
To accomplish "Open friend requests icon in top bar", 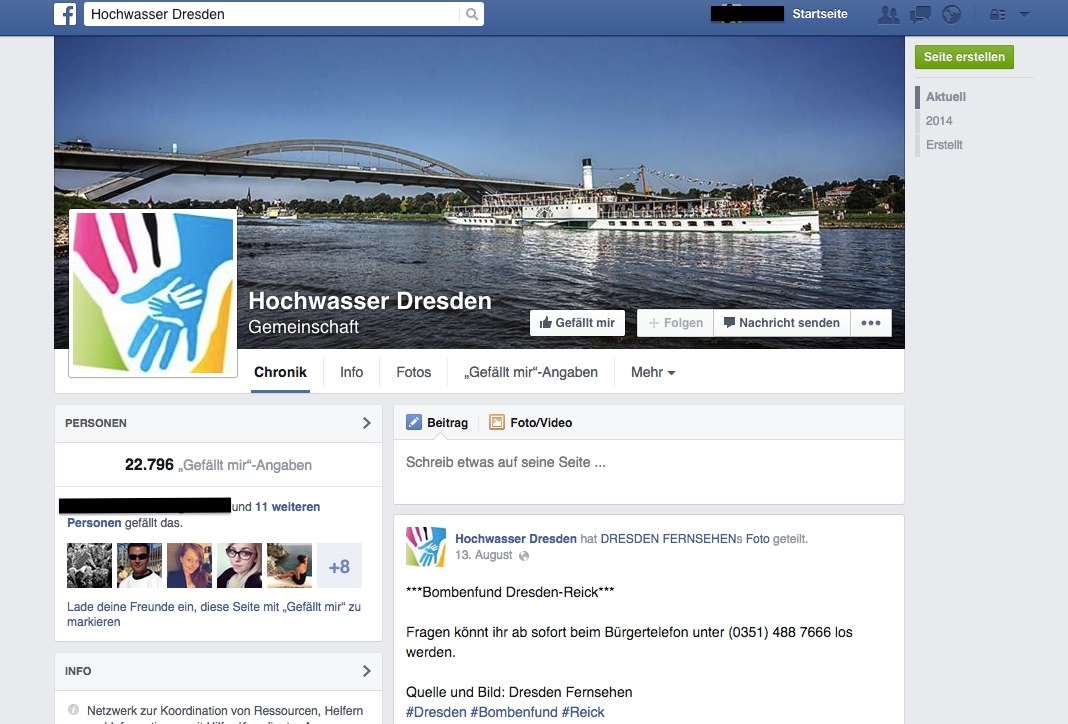I will (888, 14).
